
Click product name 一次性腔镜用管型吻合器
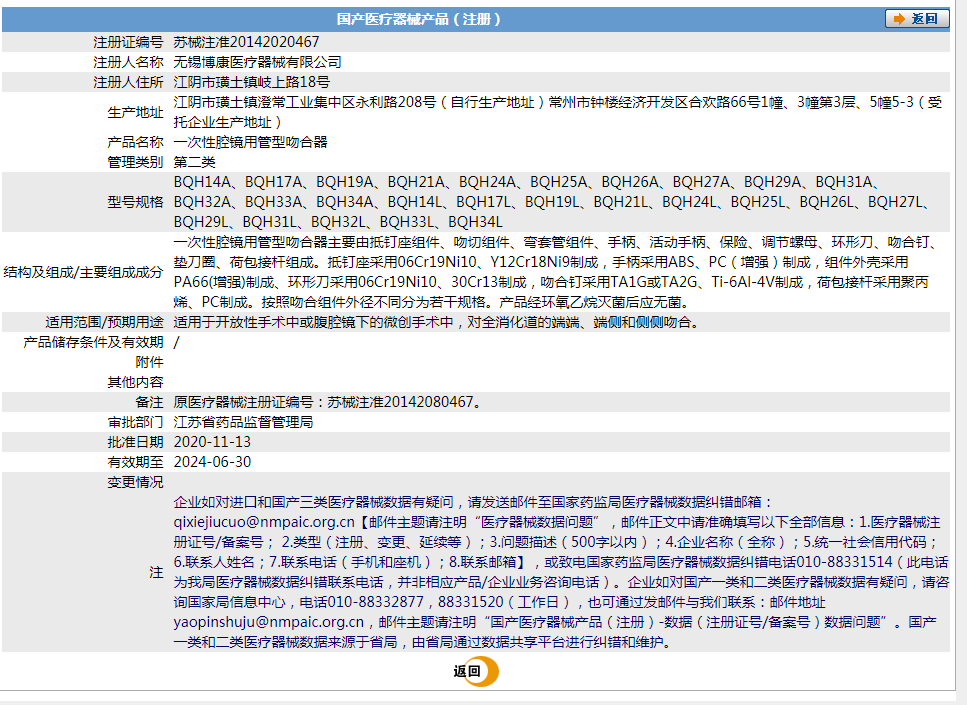click(250, 142)
